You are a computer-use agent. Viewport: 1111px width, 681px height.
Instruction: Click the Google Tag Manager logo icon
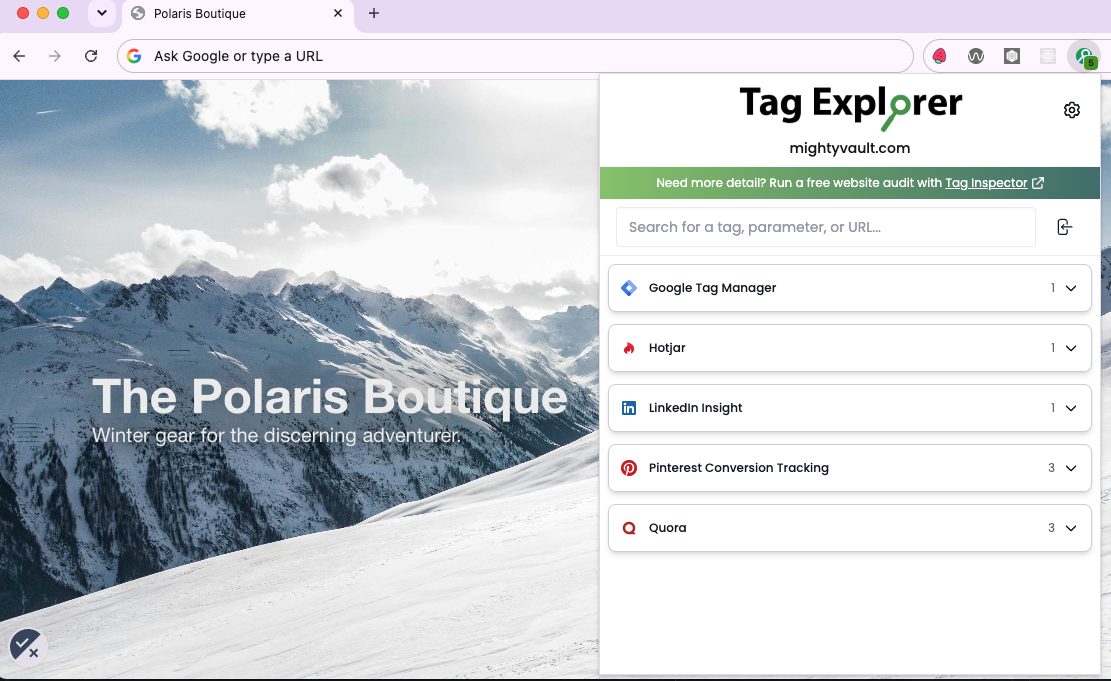click(628, 288)
